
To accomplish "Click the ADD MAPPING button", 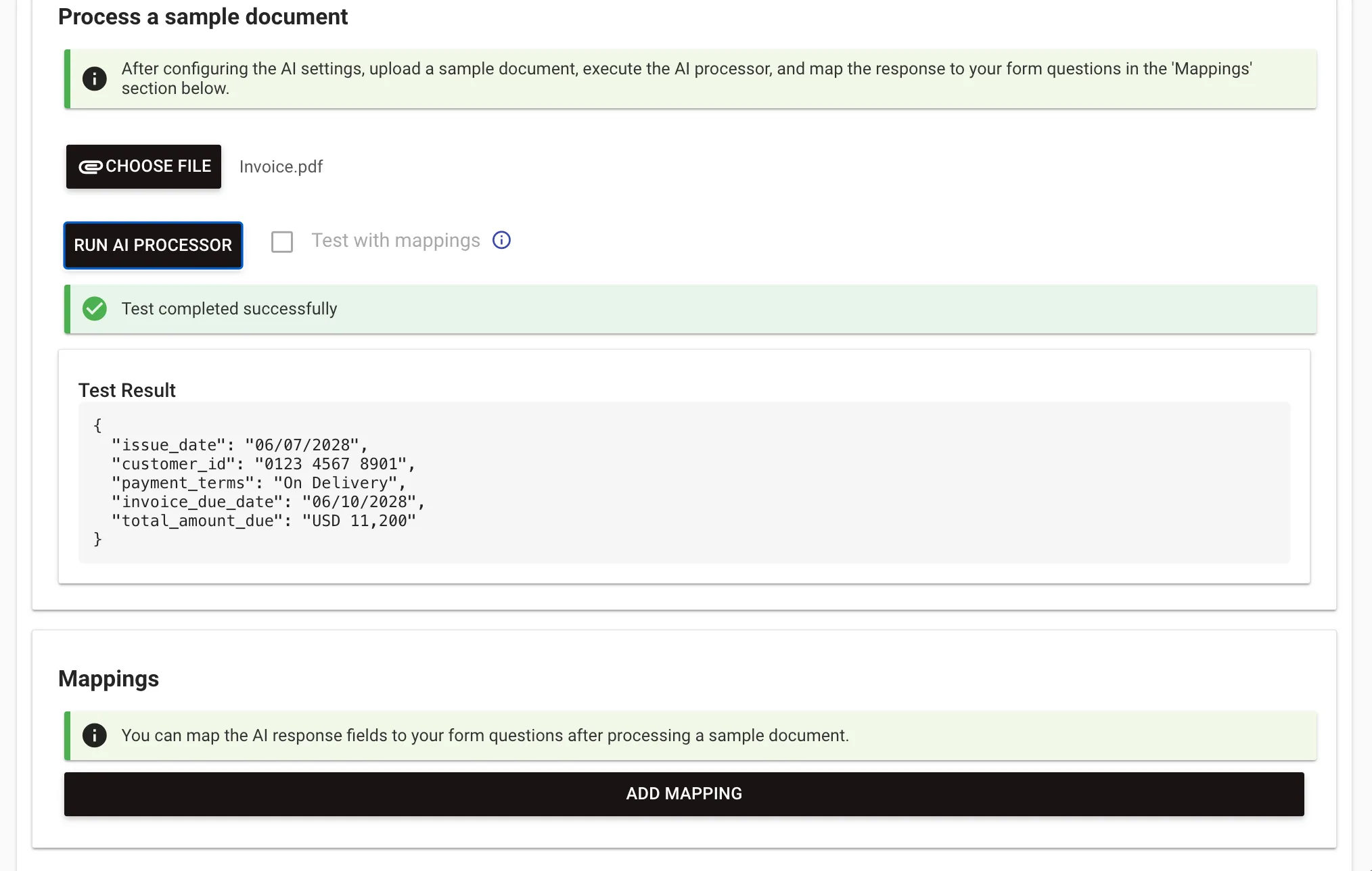I will [684, 794].
